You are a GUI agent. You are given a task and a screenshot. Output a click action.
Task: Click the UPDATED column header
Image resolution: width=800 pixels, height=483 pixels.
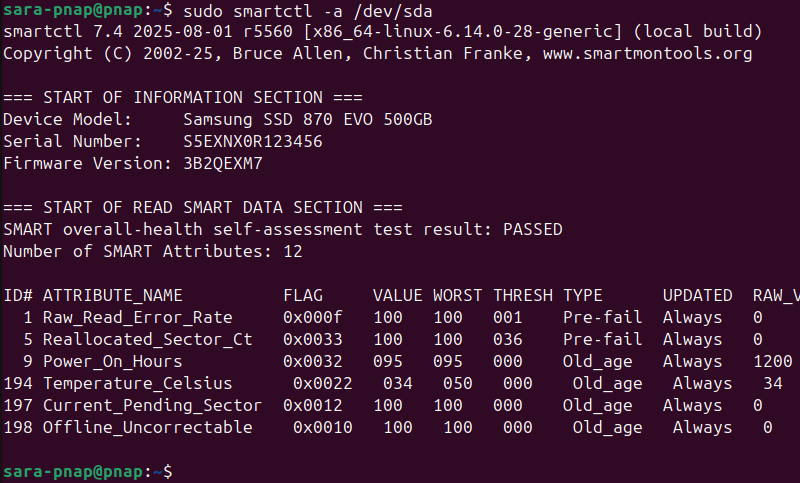pos(697,295)
